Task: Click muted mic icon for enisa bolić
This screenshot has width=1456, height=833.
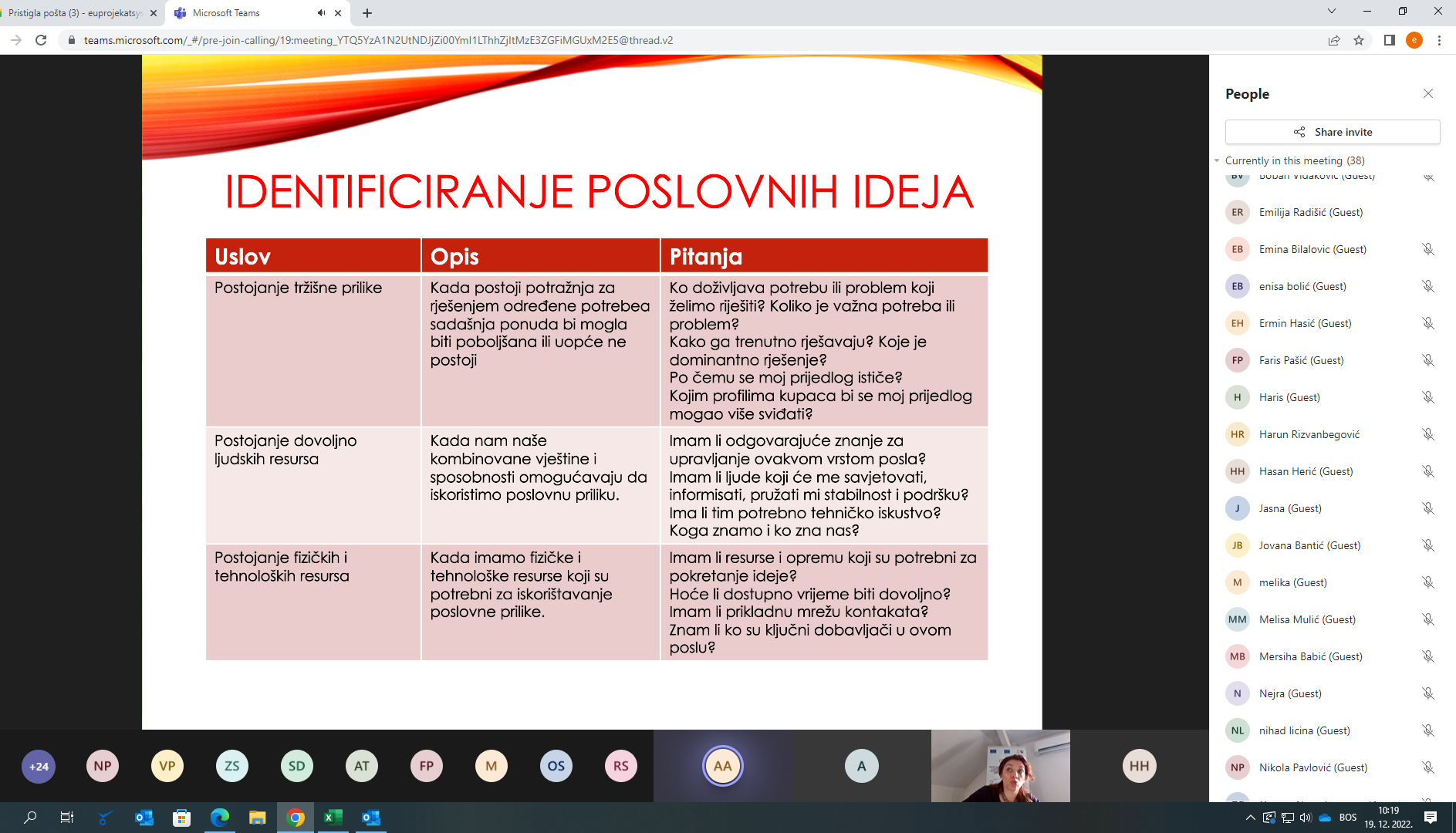Action: pyautogui.click(x=1428, y=286)
